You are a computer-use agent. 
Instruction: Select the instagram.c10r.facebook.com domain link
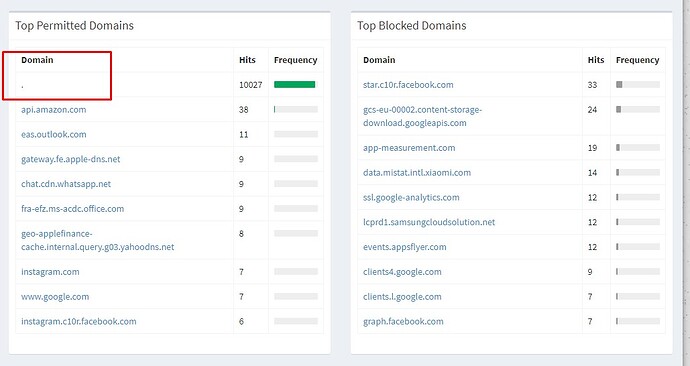[x=79, y=321]
